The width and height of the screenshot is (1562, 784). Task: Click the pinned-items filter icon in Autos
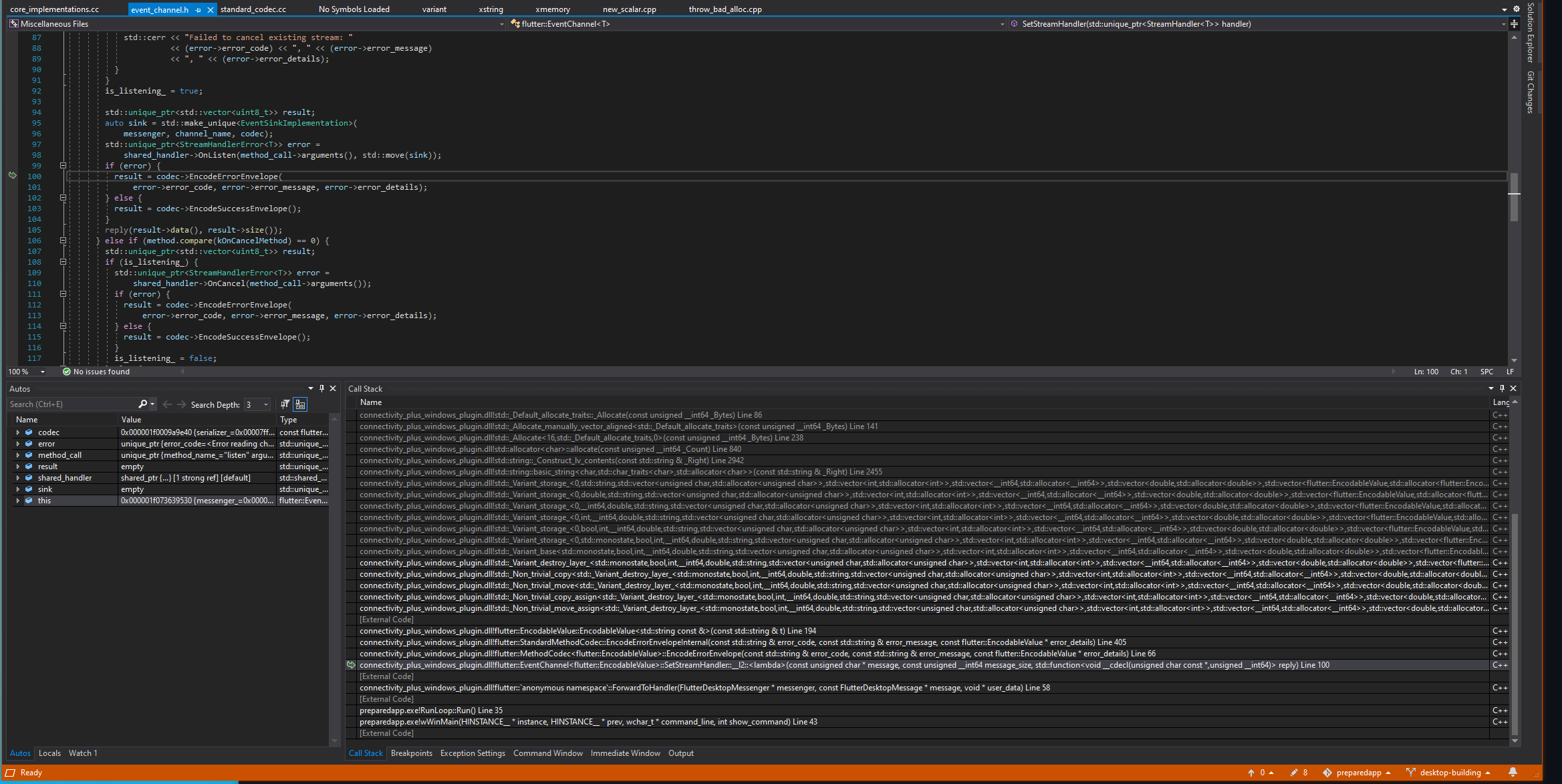285,404
